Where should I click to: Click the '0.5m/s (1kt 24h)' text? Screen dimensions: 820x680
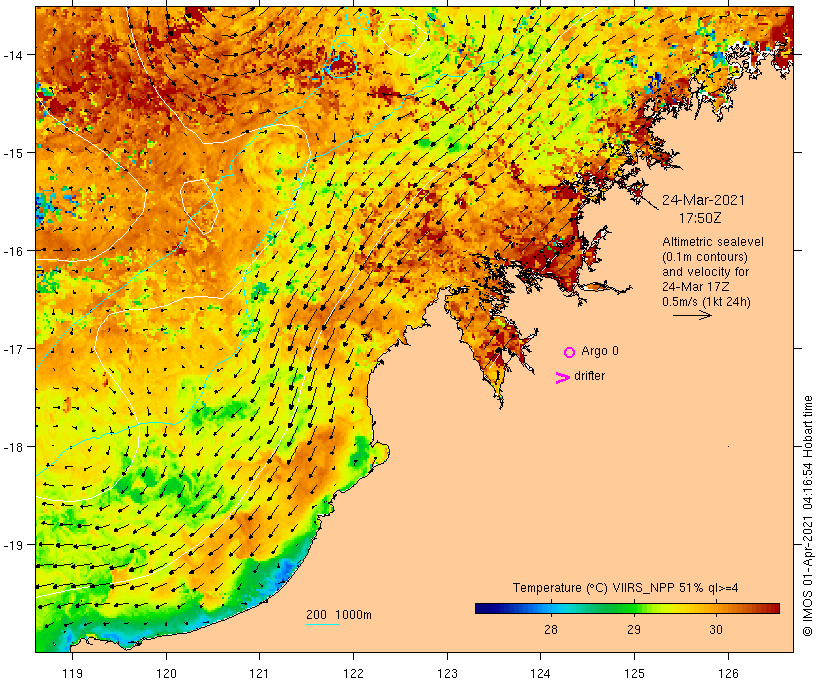pyautogui.click(x=706, y=302)
